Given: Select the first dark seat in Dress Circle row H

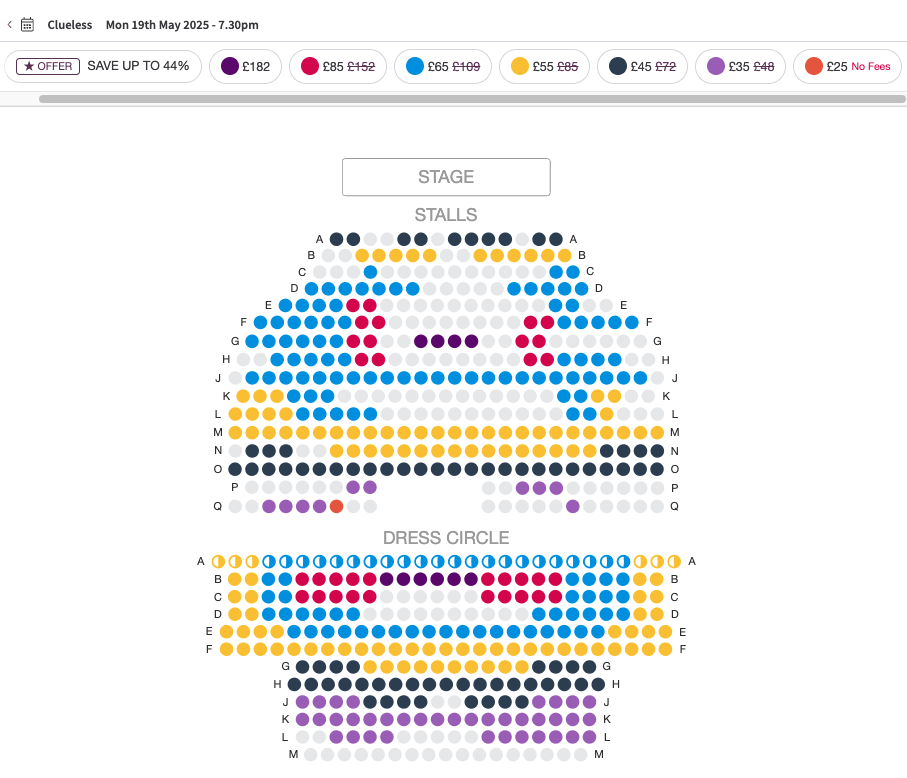Looking at the screenshot, I should point(294,684).
